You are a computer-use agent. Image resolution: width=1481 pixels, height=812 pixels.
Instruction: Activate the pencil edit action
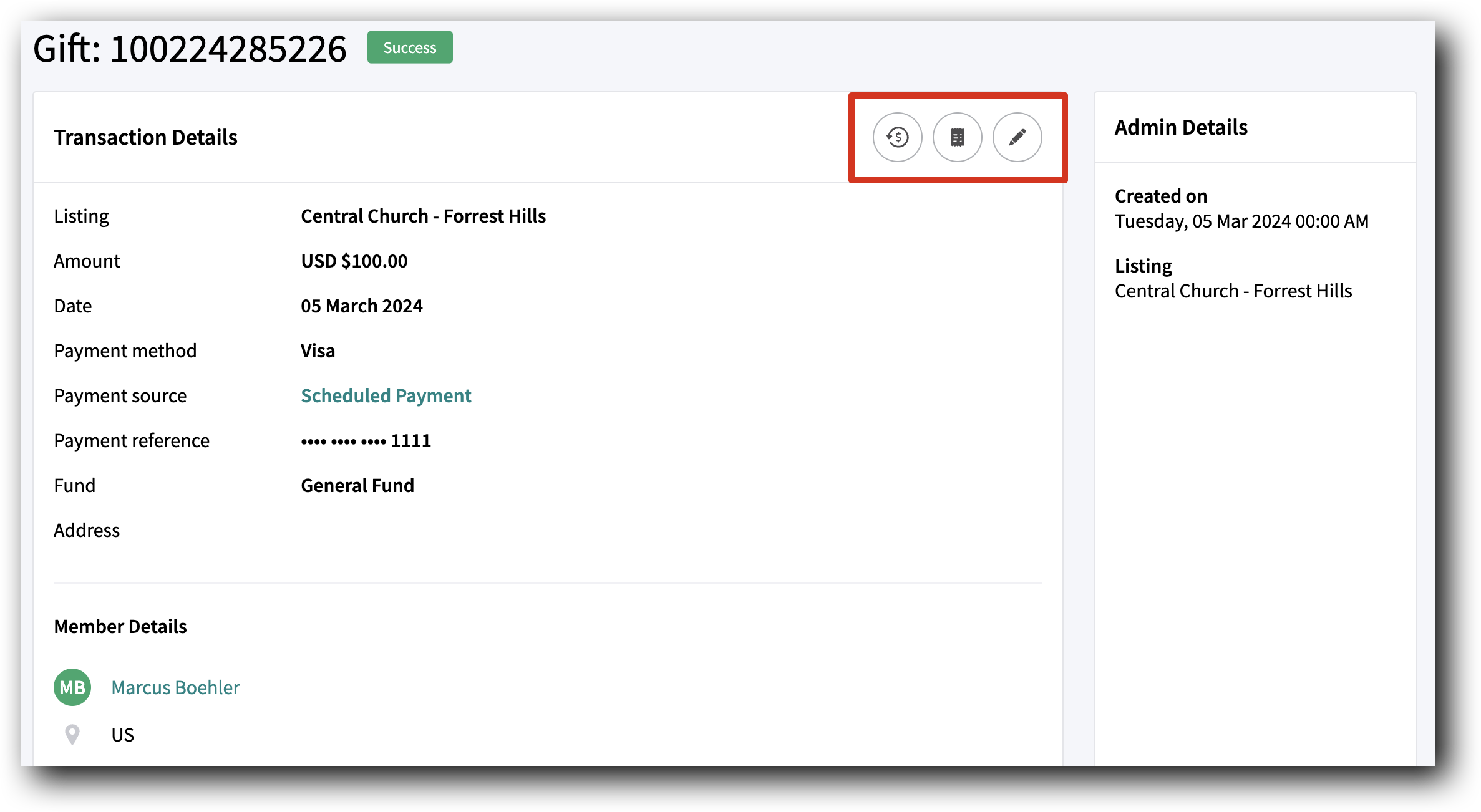tap(1017, 138)
